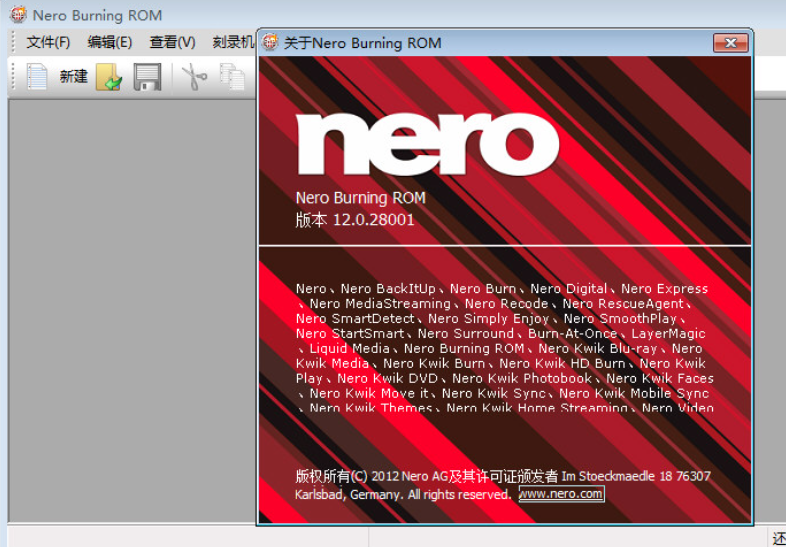Follow the www.nero.com link
The height and width of the screenshot is (547, 786).
(561, 494)
